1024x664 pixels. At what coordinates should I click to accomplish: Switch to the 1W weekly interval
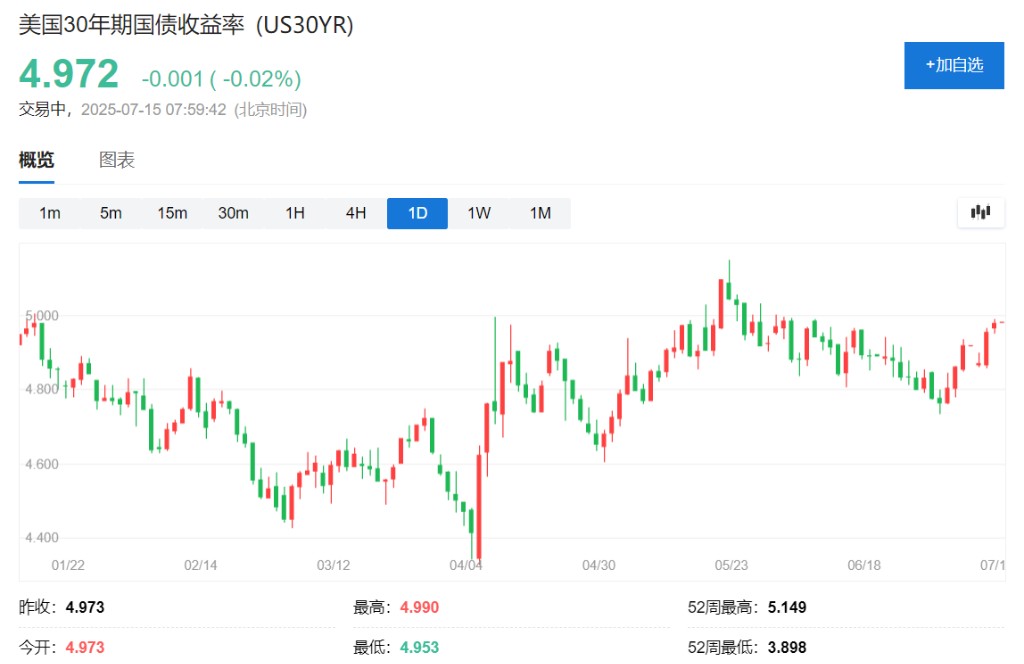point(479,213)
